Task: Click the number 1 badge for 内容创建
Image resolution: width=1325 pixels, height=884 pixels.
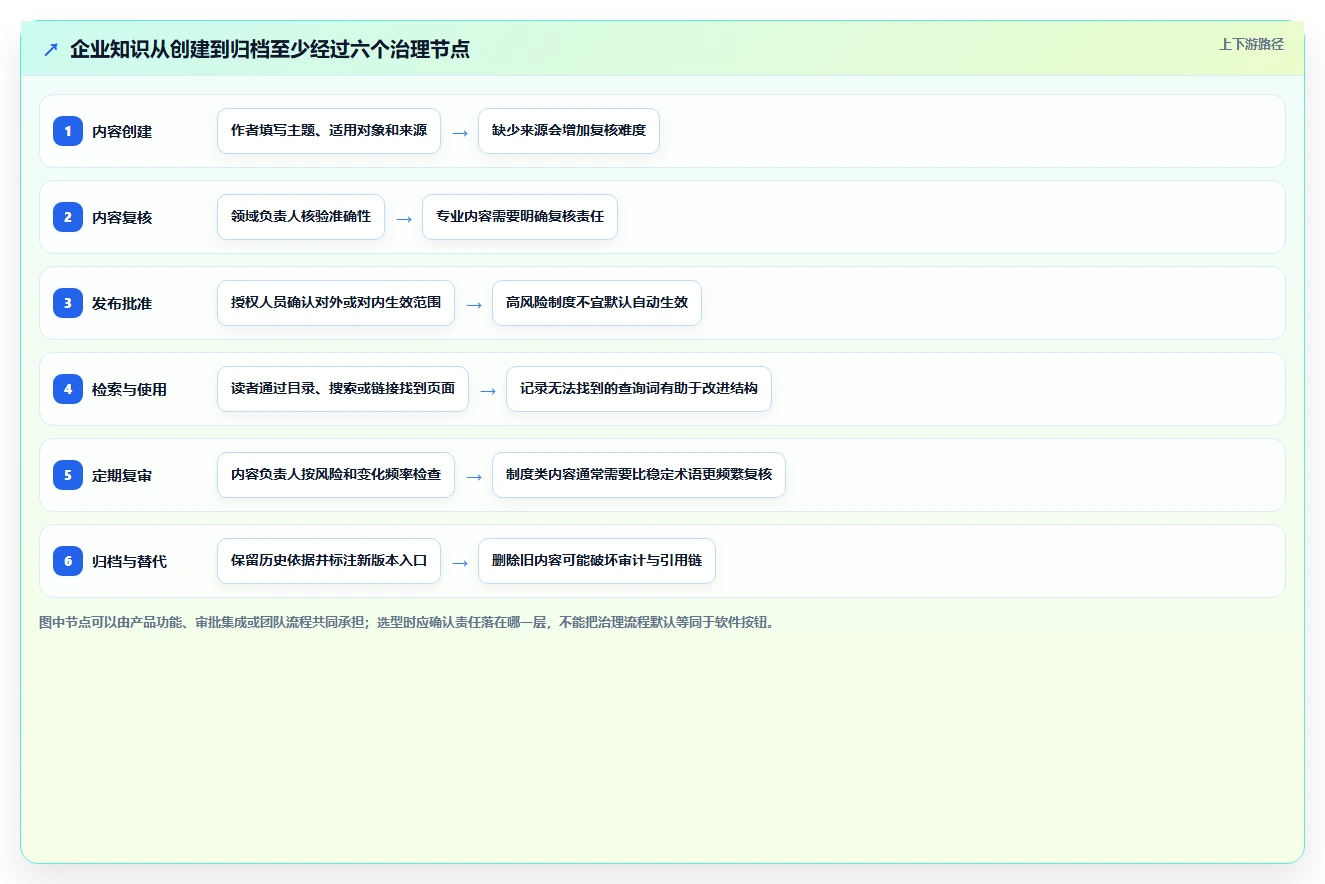Action: [x=68, y=131]
